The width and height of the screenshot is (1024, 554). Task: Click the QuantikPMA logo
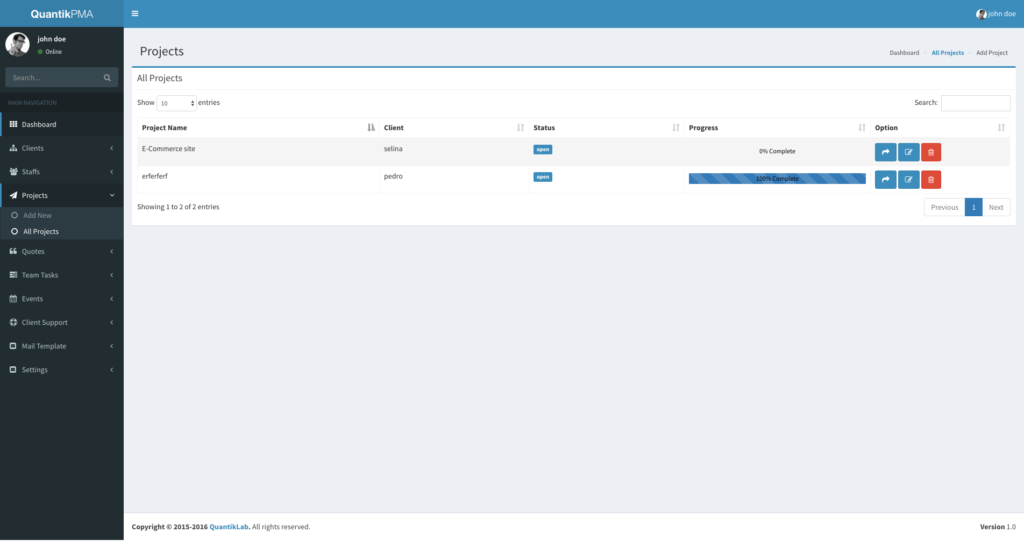pyautogui.click(x=62, y=14)
